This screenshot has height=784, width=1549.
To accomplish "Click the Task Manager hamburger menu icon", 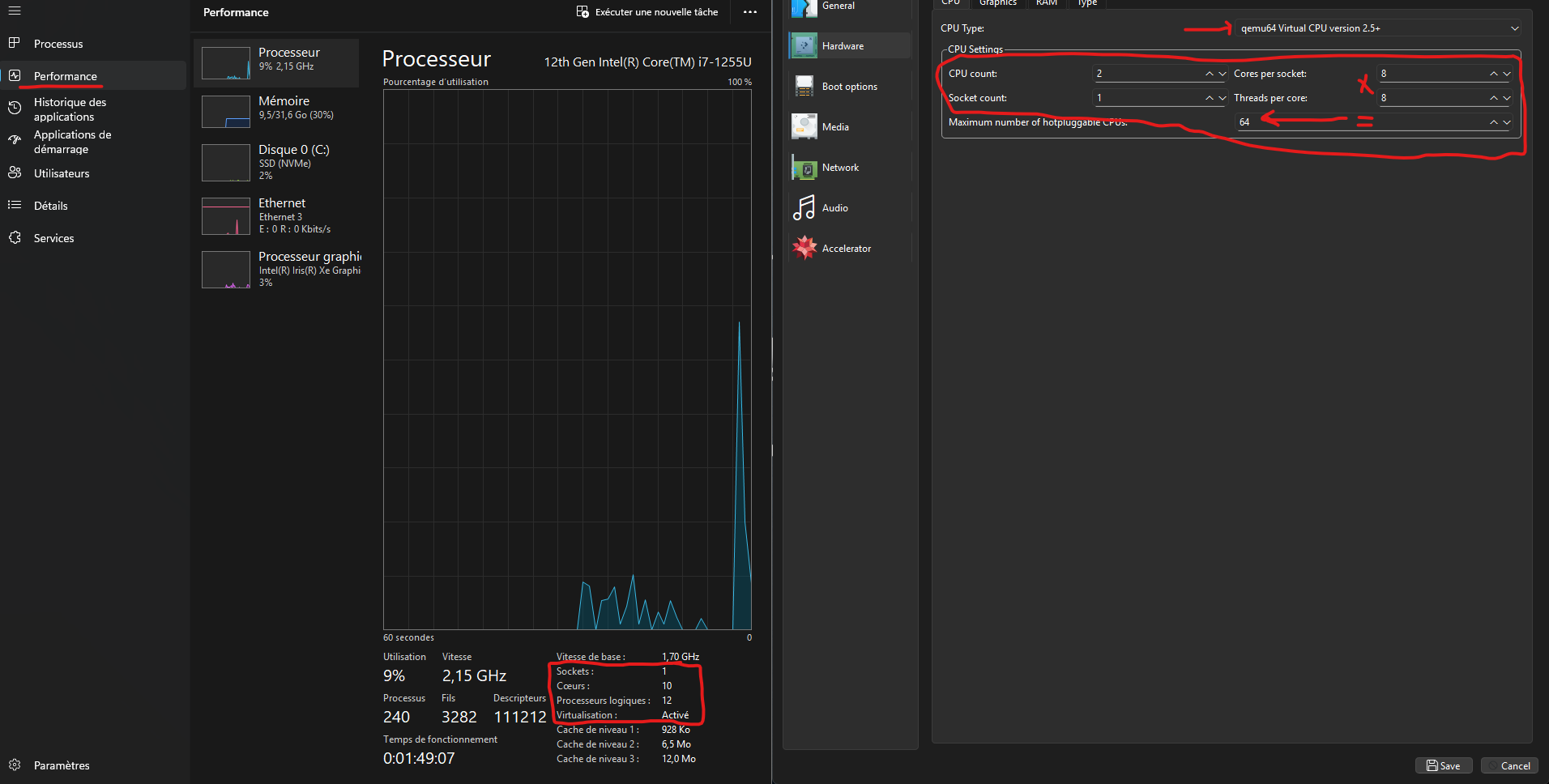I will click(15, 11).
